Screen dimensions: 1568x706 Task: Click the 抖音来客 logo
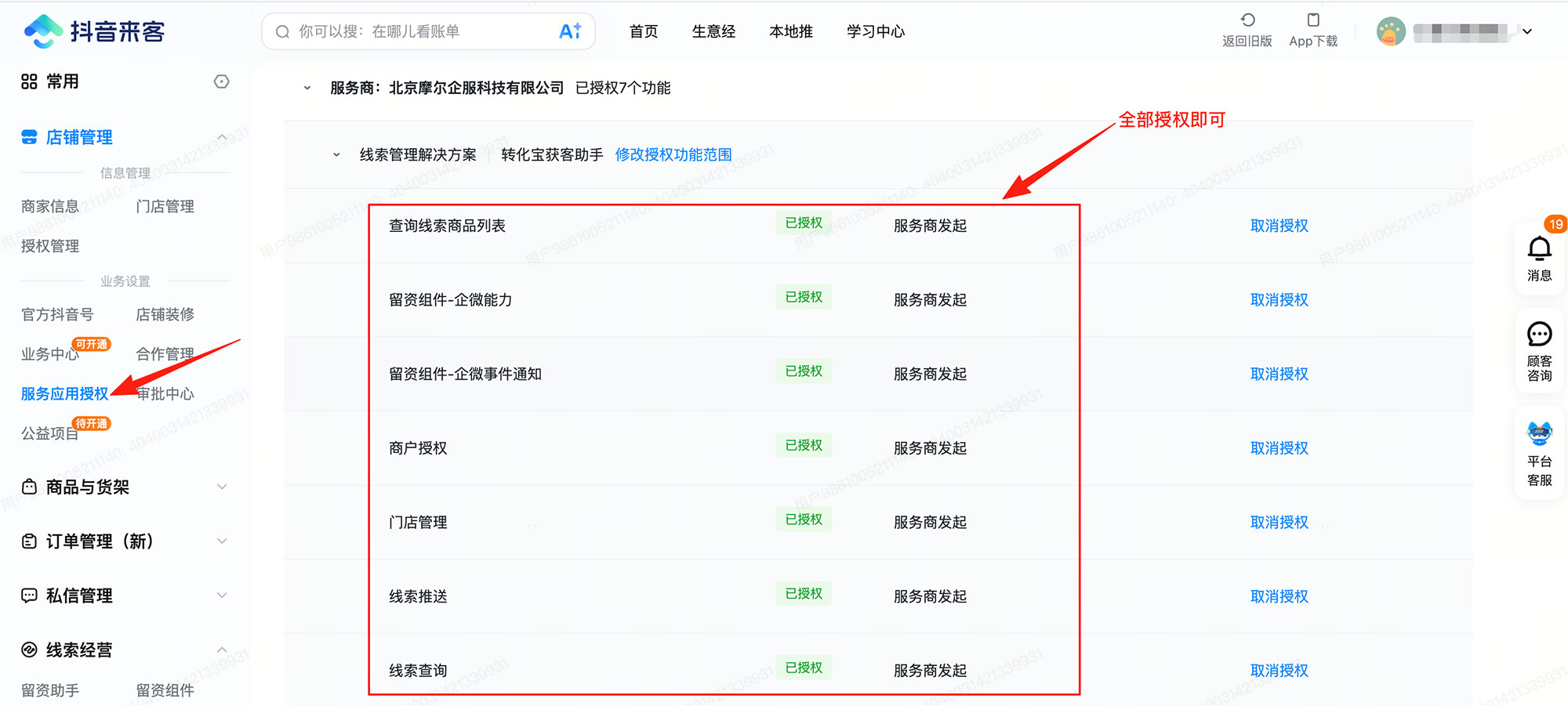click(94, 31)
